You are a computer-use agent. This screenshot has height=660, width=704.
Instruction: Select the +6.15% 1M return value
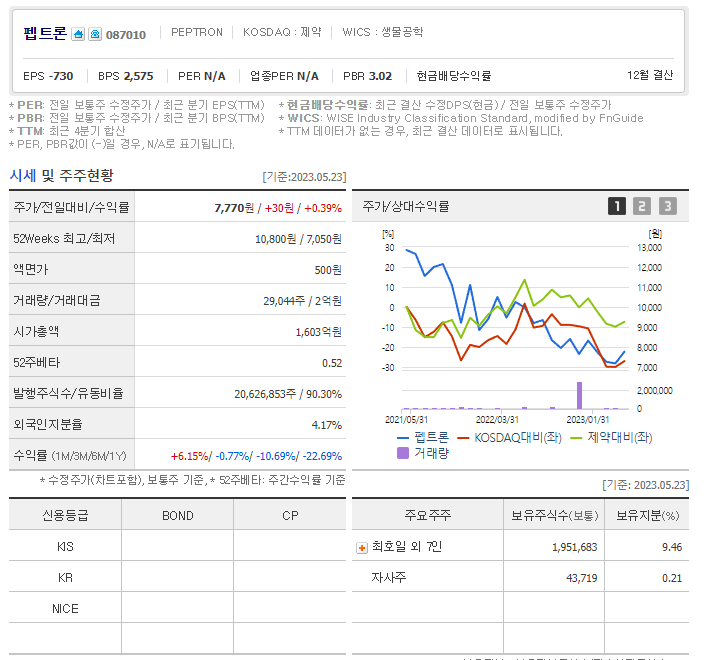tap(189, 456)
